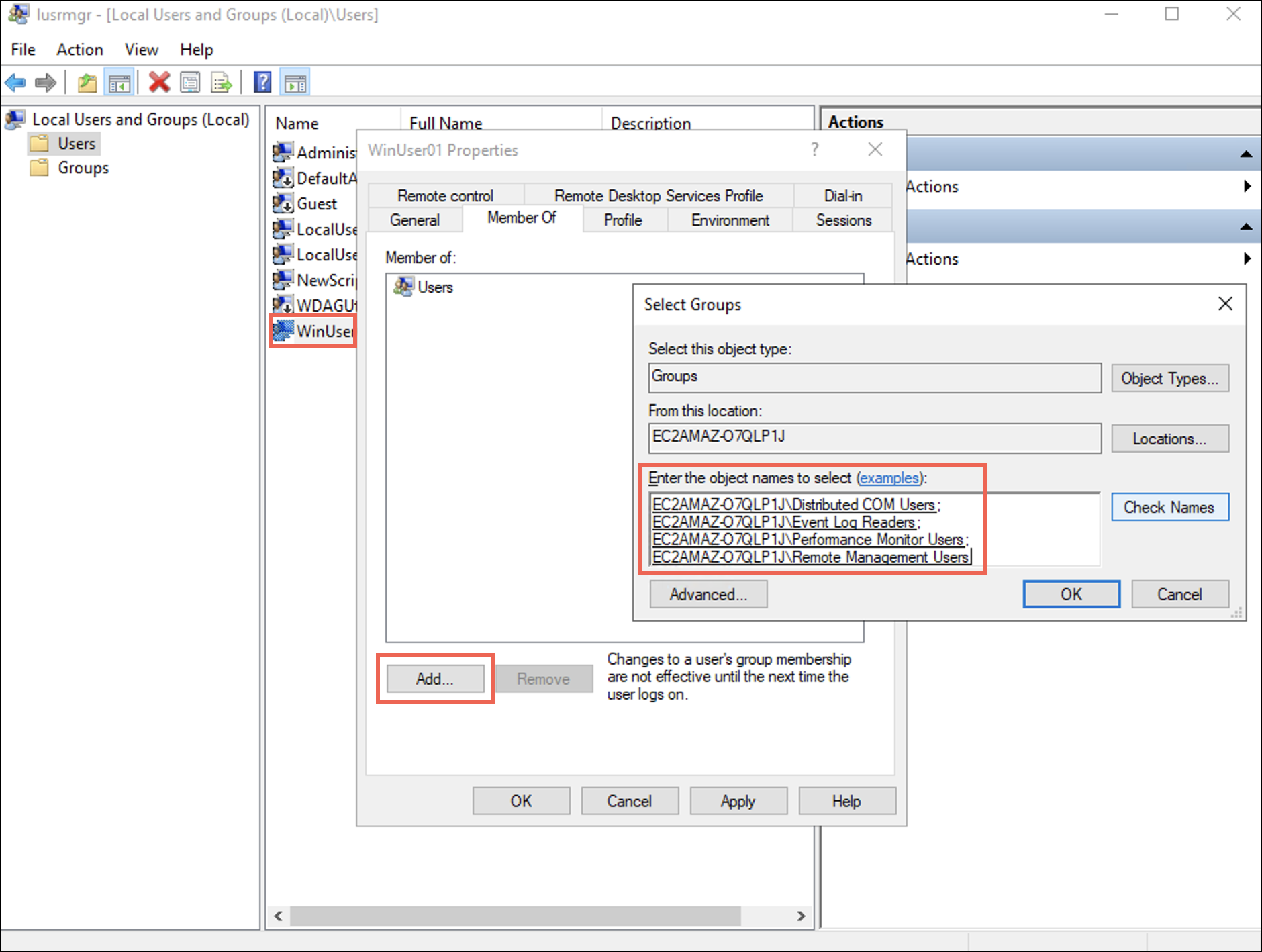Screen dimensions: 1262x952
Task: Open Properties via the toolbar icon
Action: click(191, 83)
